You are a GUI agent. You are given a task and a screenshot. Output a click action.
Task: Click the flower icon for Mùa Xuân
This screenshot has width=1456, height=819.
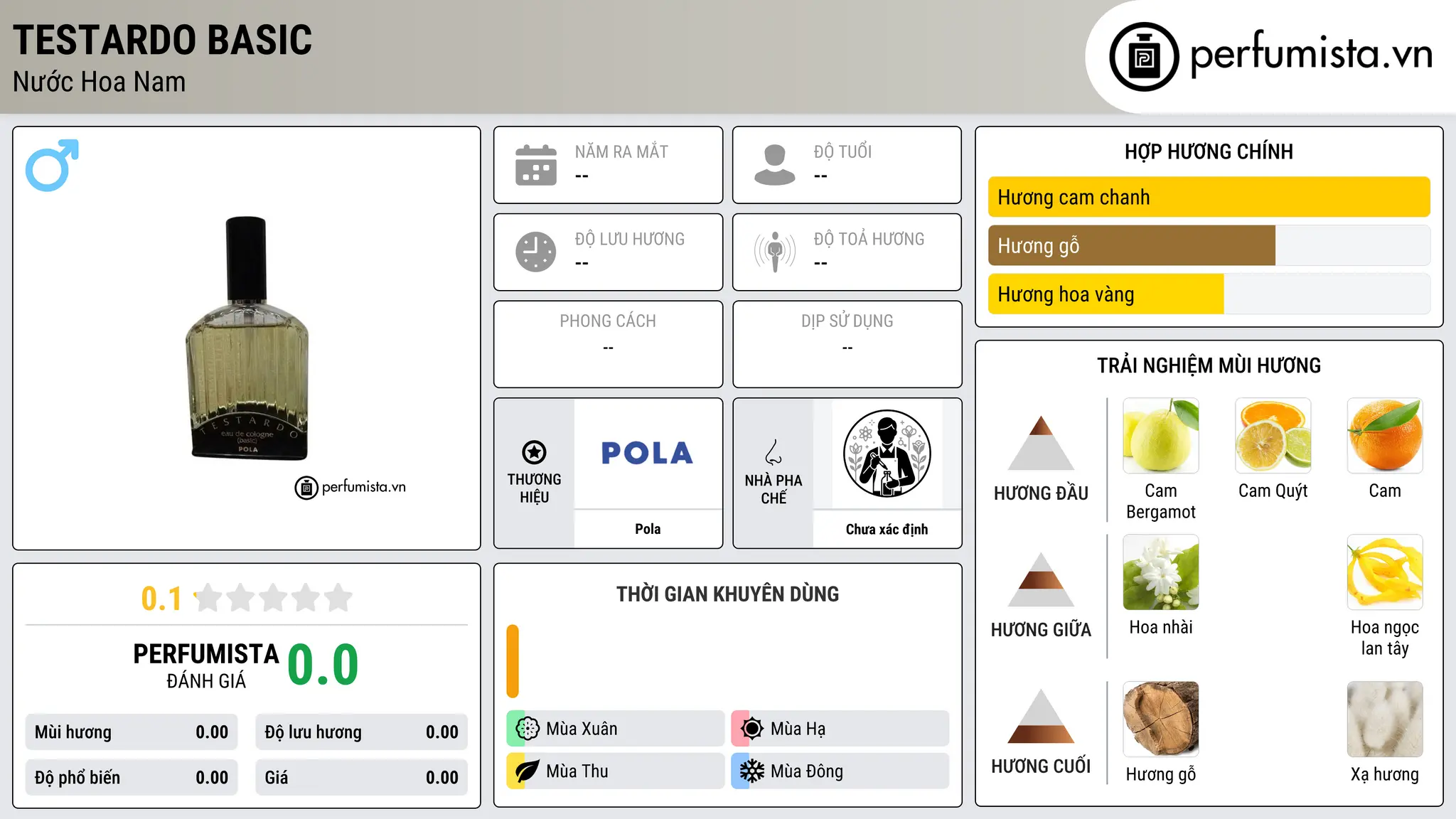[x=527, y=729]
